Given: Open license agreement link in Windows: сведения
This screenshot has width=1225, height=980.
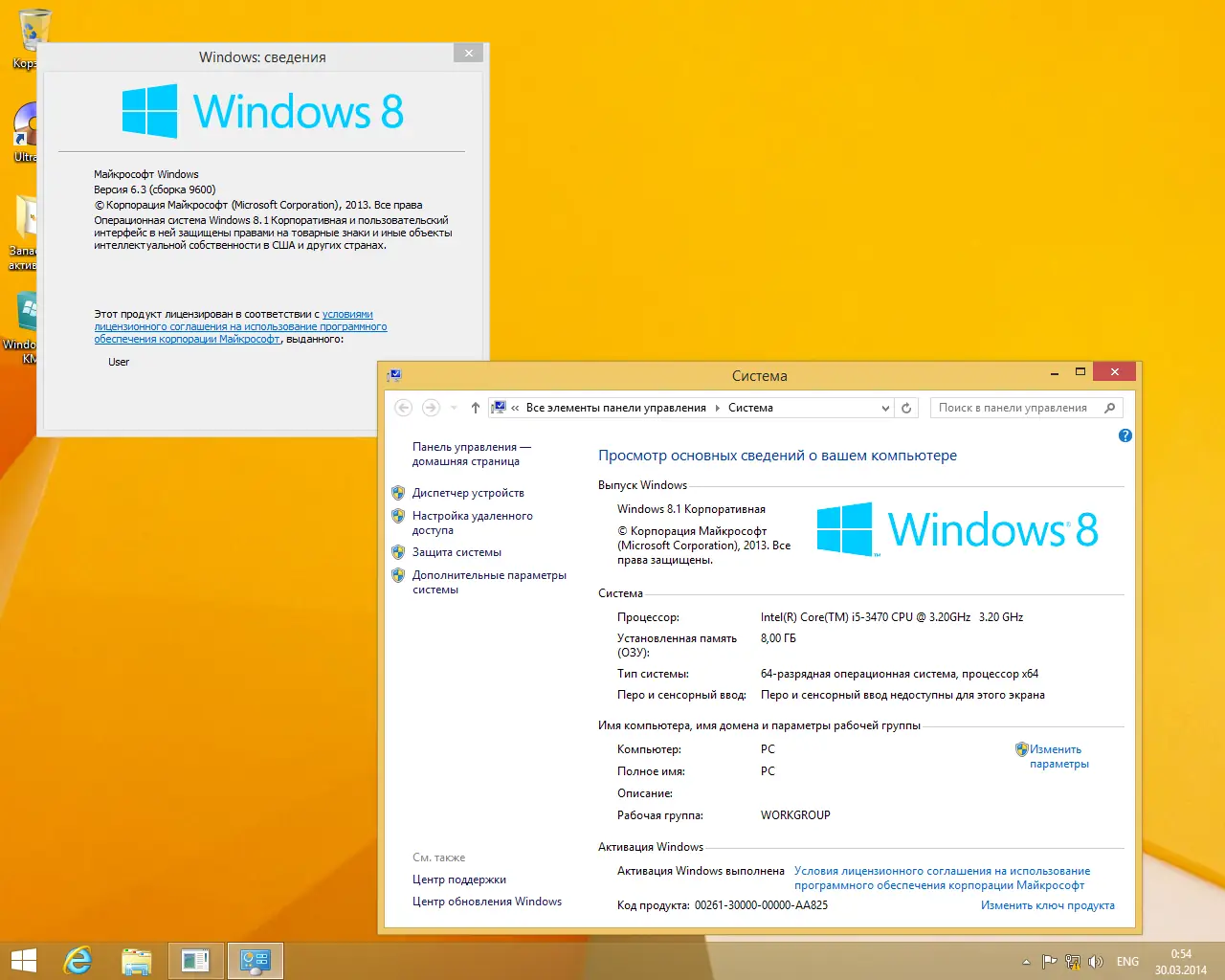Looking at the screenshot, I should tap(240, 326).
